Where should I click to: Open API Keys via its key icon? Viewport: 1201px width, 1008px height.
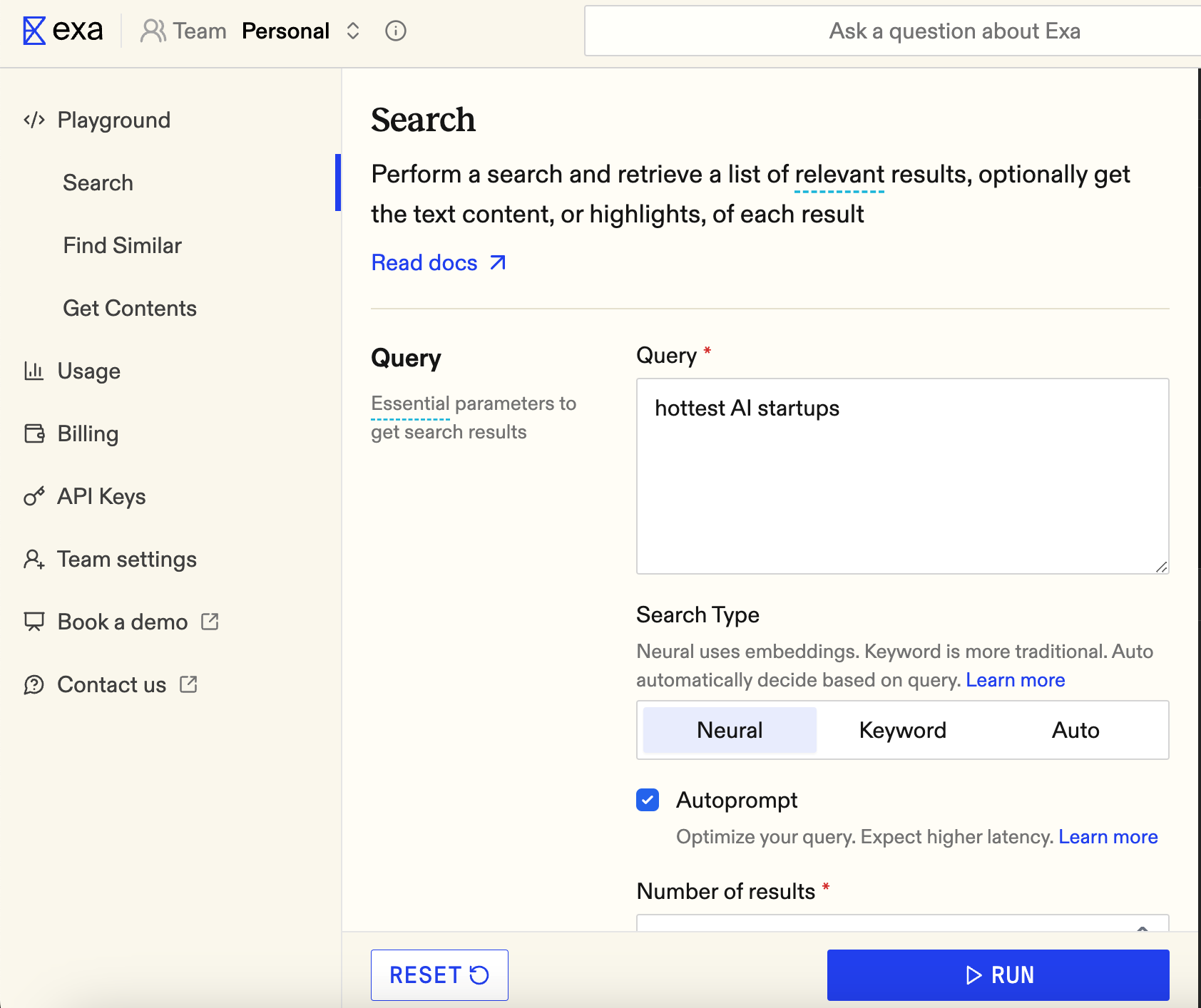coord(34,496)
